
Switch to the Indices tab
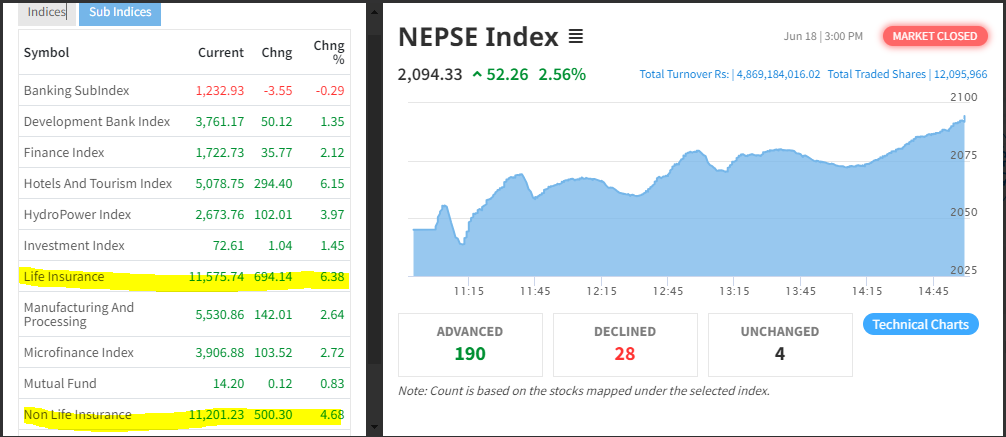pyautogui.click(x=47, y=12)
